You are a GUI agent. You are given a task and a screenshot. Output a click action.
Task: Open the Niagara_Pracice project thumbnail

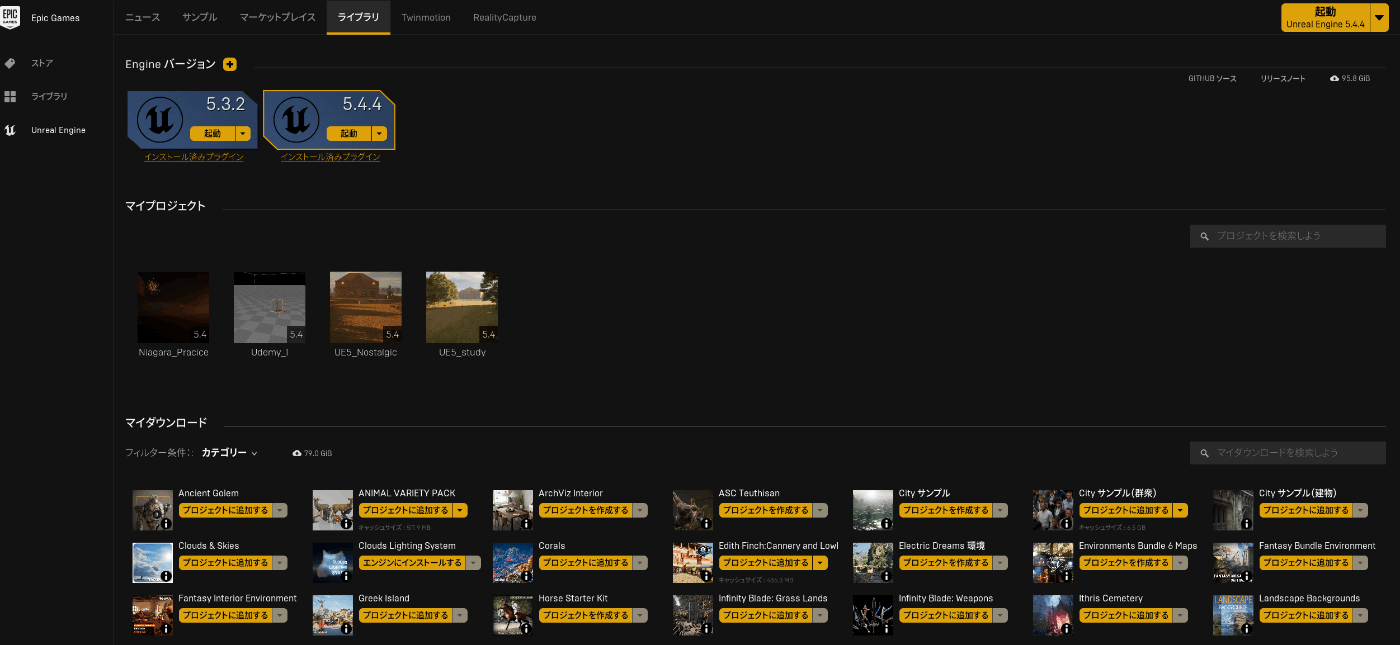coord(173,307)
